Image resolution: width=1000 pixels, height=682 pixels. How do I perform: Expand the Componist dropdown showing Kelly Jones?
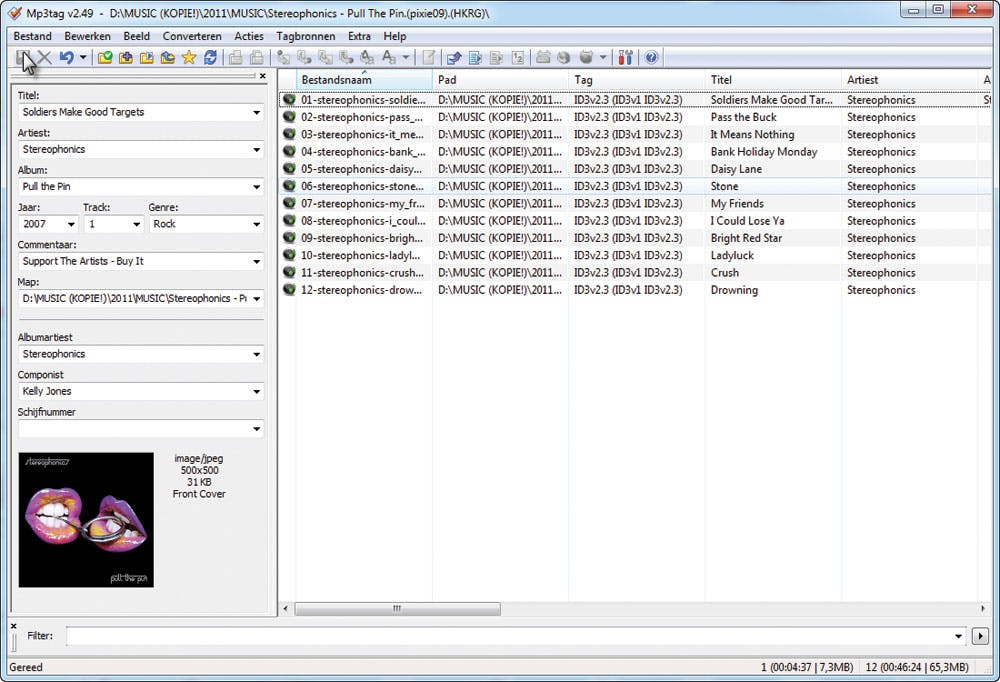click(256, 392)
